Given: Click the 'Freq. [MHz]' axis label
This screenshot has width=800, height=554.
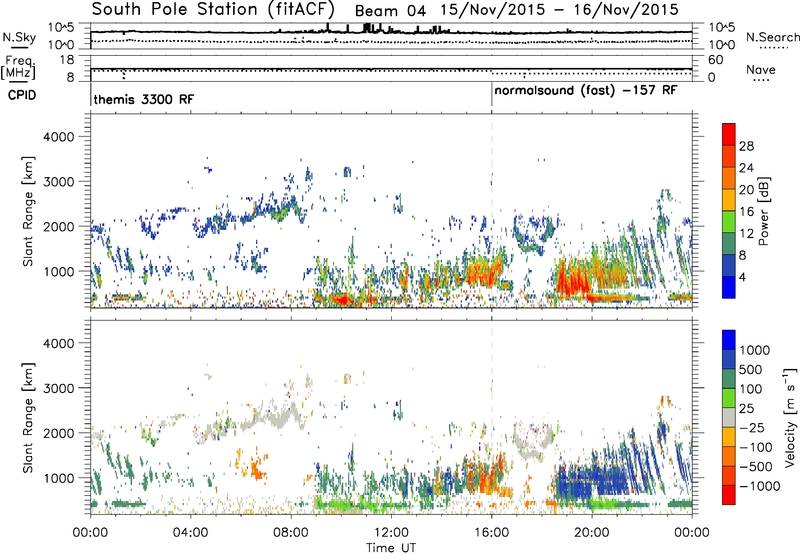Looking at the screenshot, I should [18, 67].
